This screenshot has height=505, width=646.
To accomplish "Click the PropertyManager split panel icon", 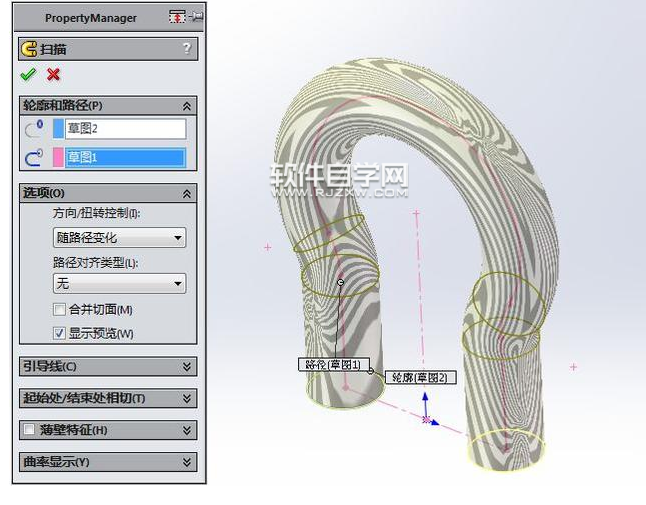I will click(177, 17).
